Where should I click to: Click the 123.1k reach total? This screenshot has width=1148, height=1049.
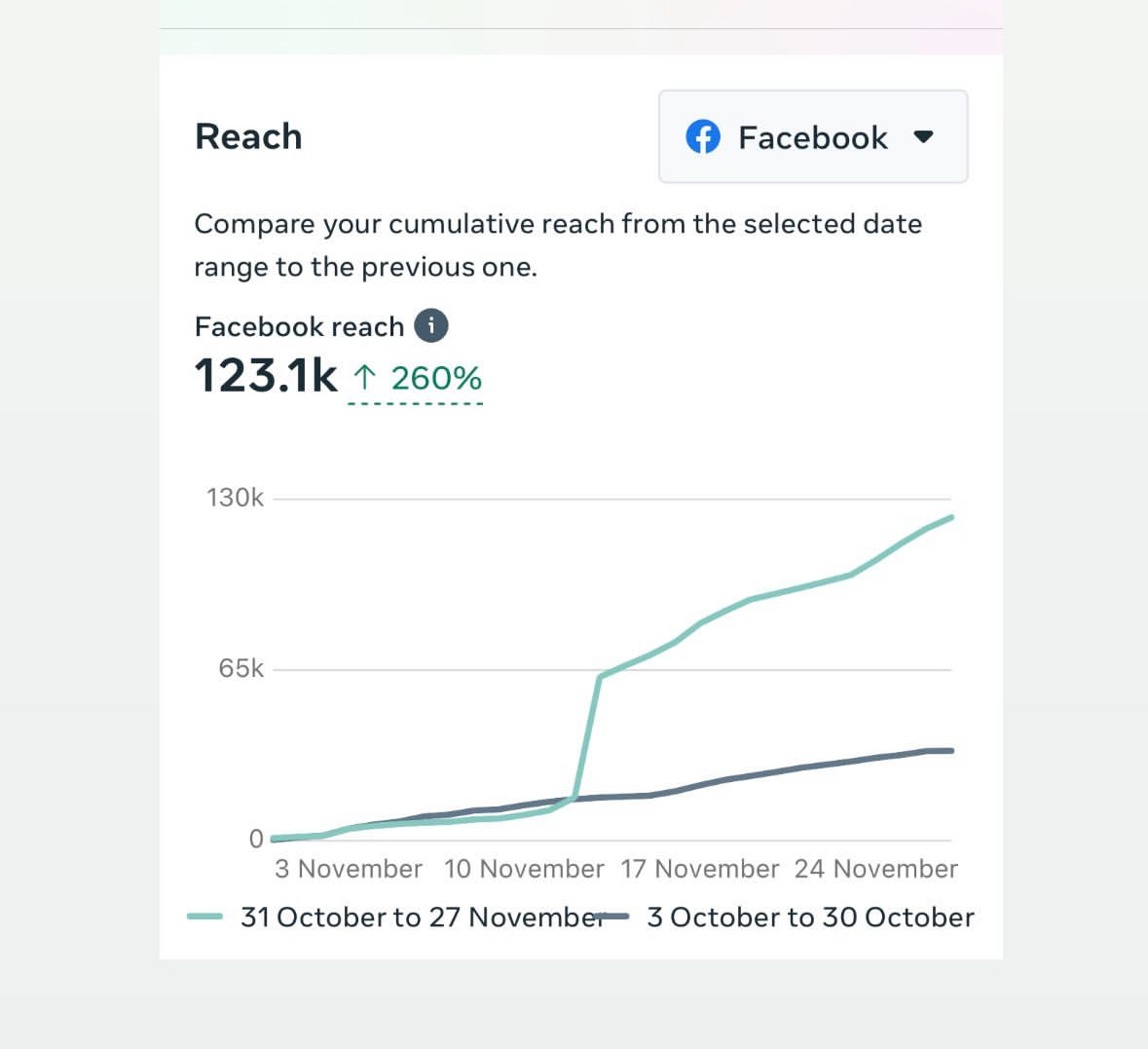(266, 376)
